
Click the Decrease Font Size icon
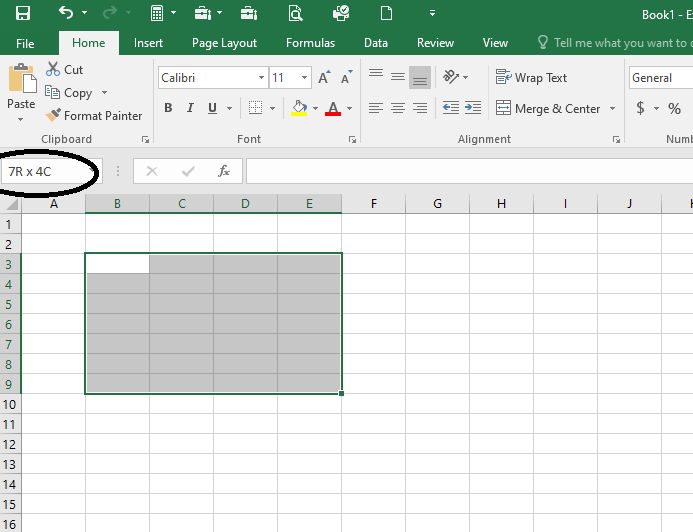(346, 78)
